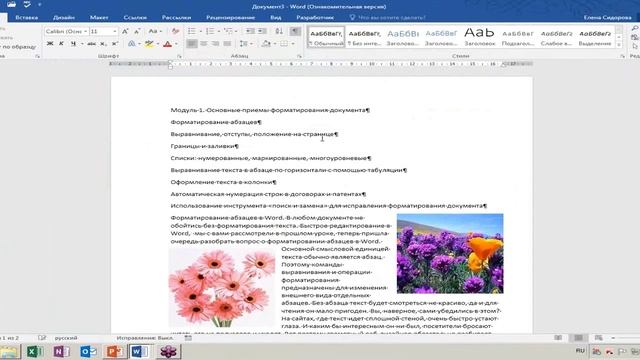Open Styles pane launcher (Стили)

click(622, 56)
